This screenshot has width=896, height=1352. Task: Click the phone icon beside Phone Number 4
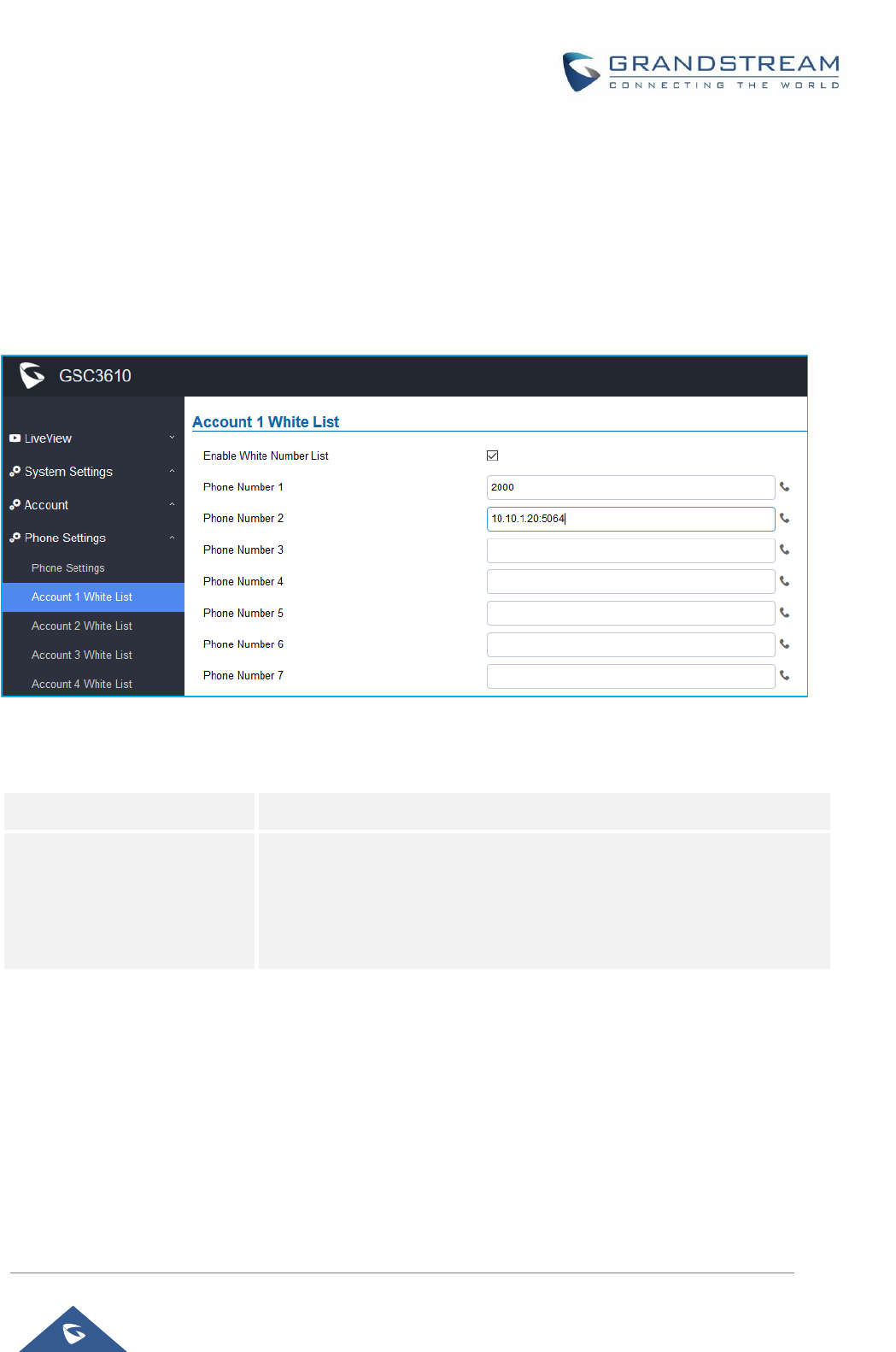784,582
